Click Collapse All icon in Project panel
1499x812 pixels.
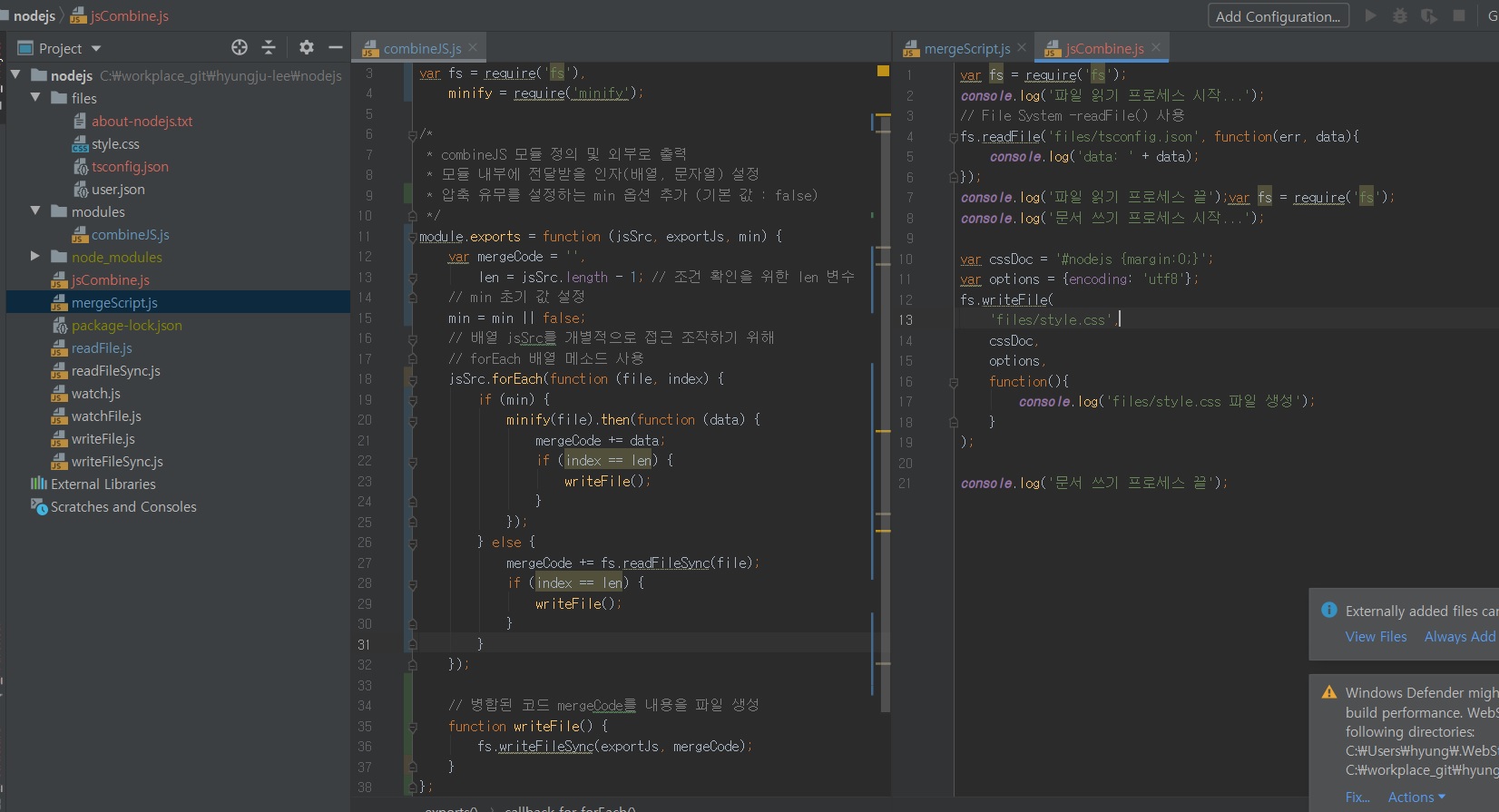(x=269, y=47)
